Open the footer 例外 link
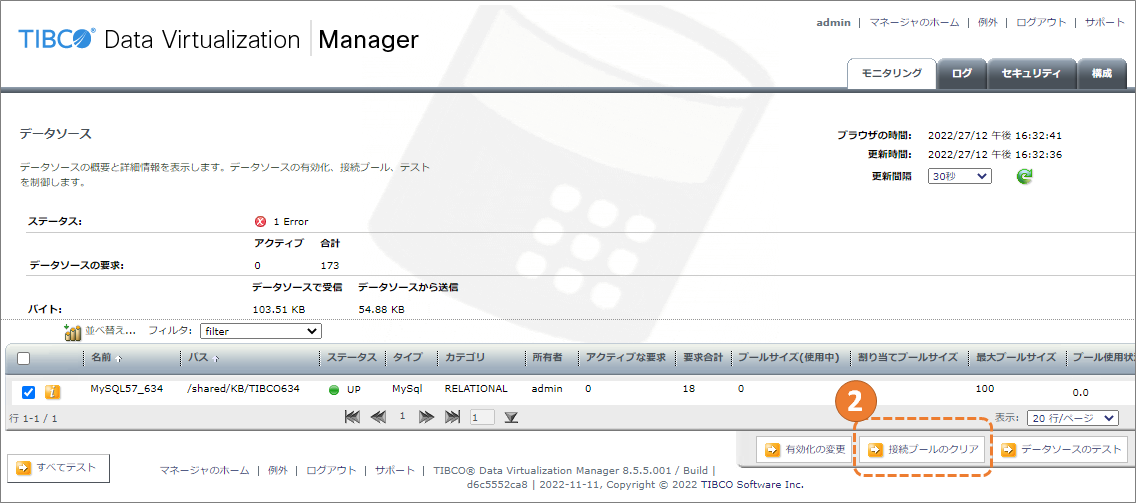This screenshot has height=503, width=1136. (x=277, y=470)
